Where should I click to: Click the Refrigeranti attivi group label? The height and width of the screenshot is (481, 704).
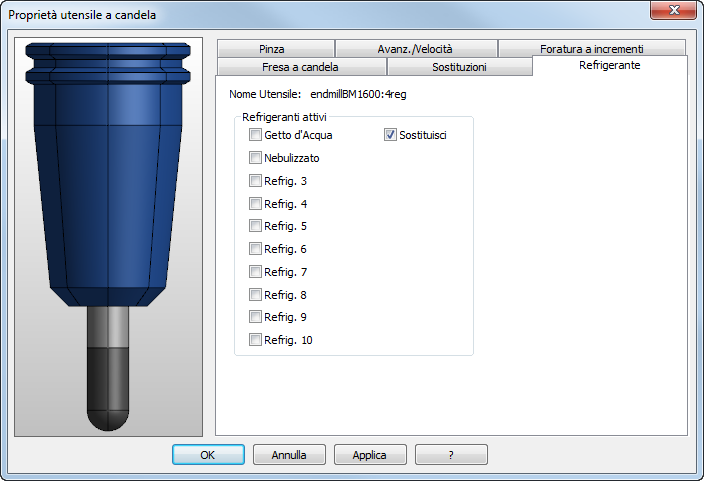[284, 117]
